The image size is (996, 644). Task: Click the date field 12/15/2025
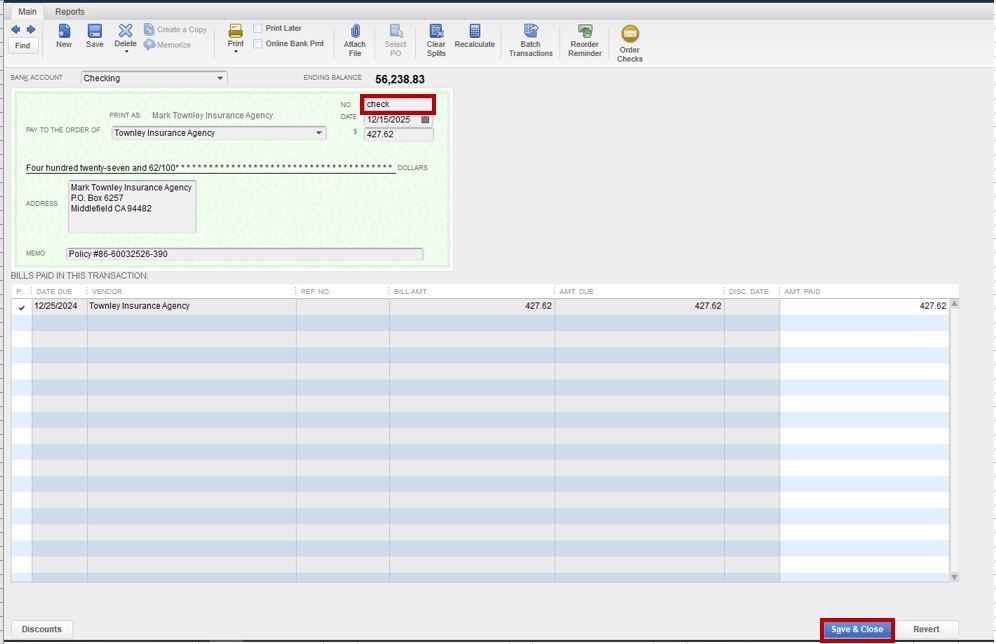[392, 119]
